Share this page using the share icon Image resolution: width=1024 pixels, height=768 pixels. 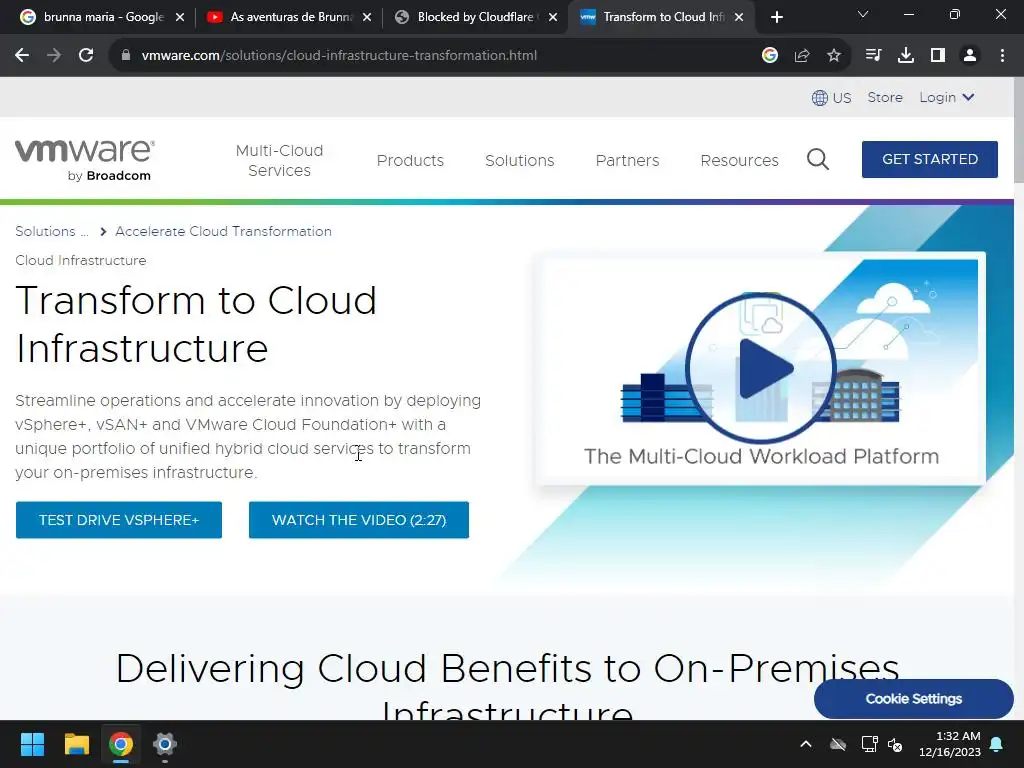pyautogui.click(x=802, y=56)
